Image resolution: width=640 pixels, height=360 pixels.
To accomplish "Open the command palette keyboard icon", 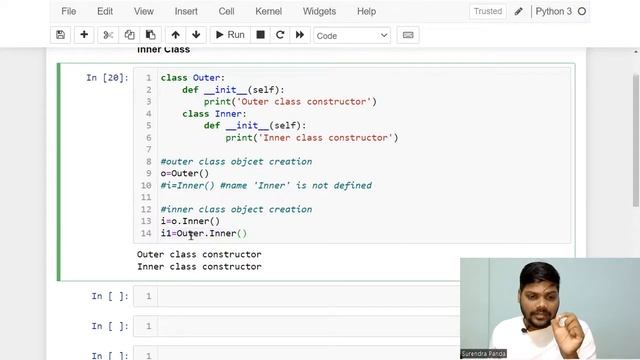I will [x=408, y=35].
